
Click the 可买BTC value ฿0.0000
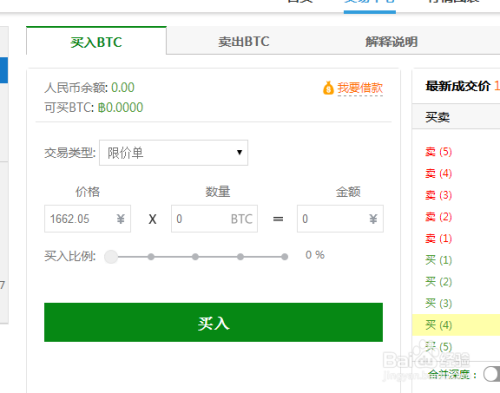120,107
